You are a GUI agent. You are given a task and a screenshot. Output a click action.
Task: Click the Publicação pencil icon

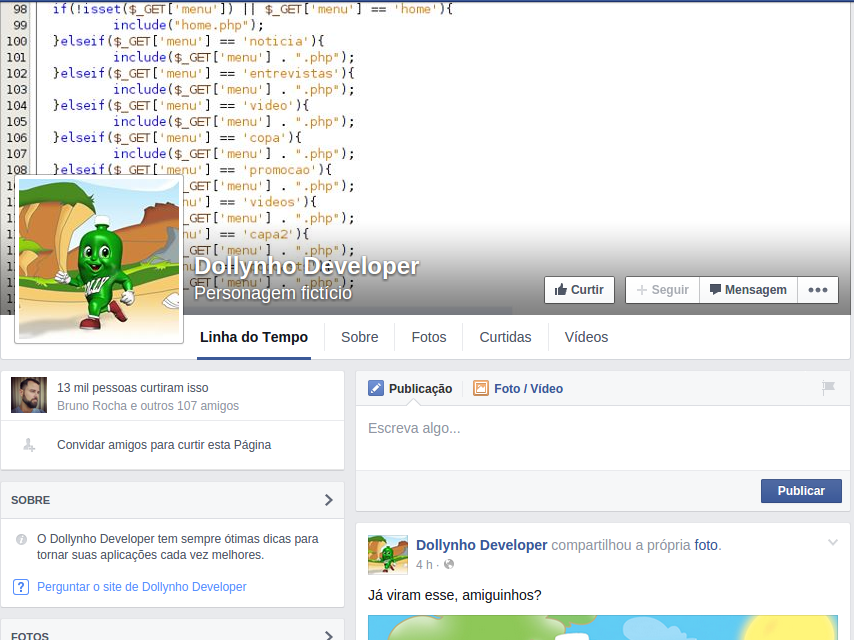coord(376,388)
